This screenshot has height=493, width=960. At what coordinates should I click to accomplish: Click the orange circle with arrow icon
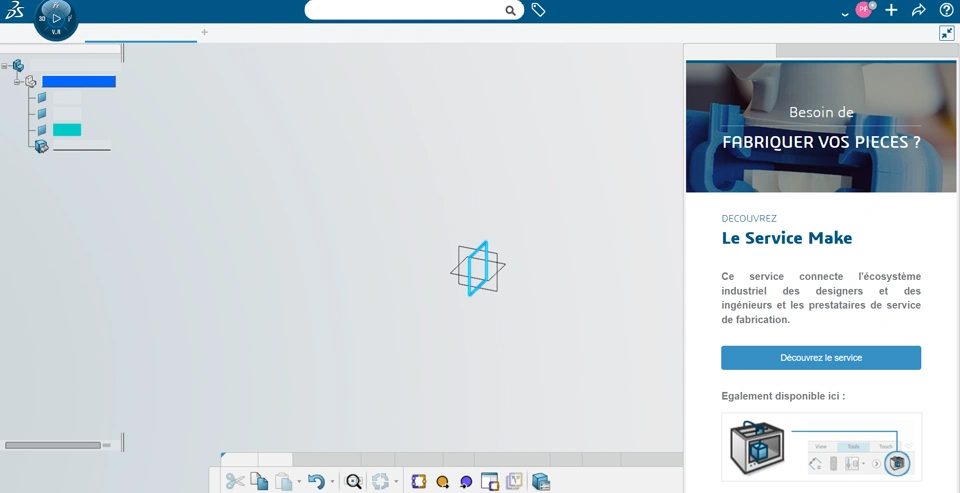click(x=442, y=482)
